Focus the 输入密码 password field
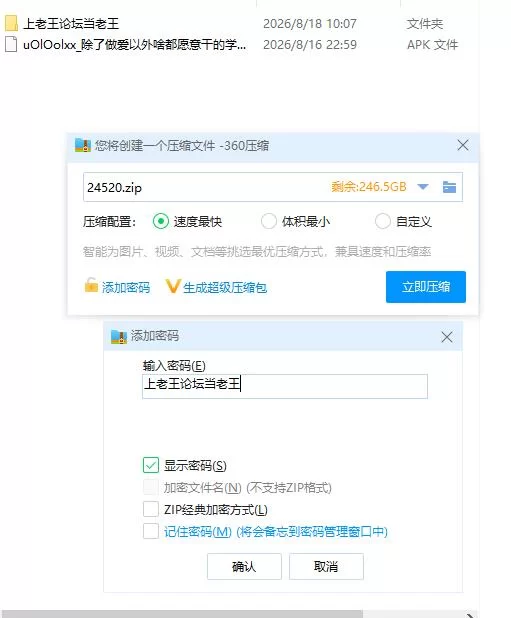The image size is (511, 618). click(x=285, y=386)
